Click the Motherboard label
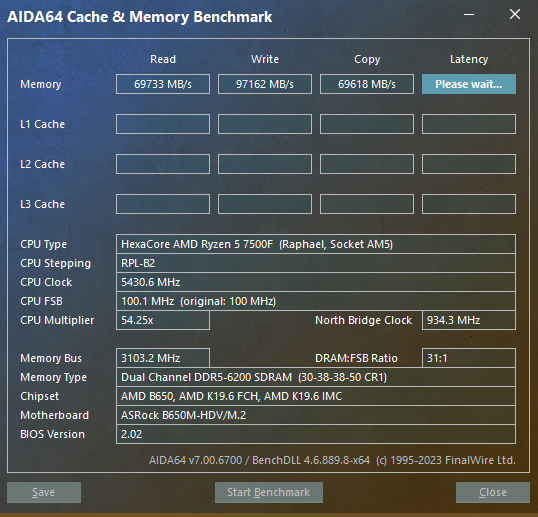Image resolution: width=538 pixels, height=517 pixels. tap(55, 415)
